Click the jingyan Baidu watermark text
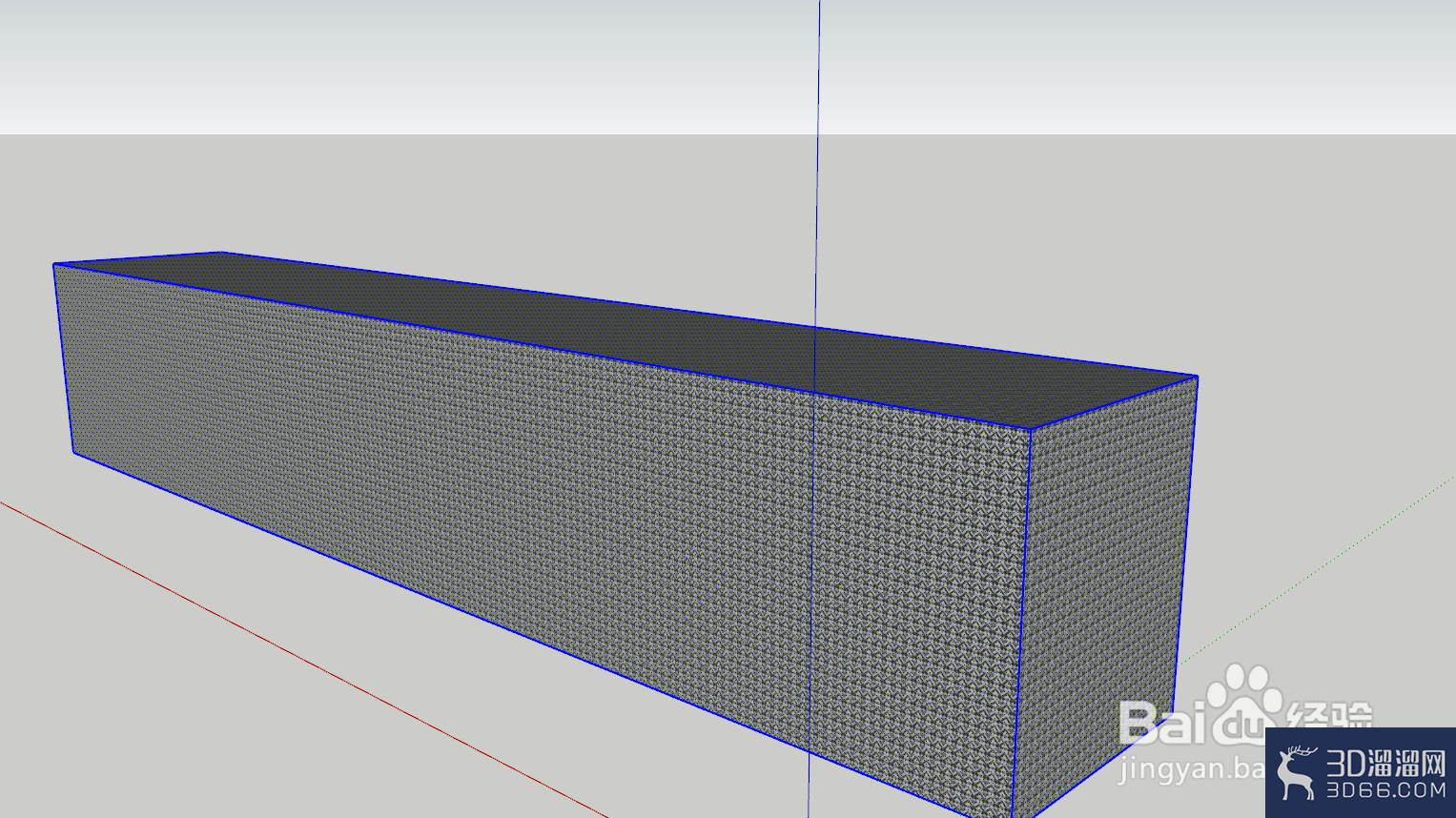The height and width of the screenshot is (818, 1456). tap(1191, 768)
